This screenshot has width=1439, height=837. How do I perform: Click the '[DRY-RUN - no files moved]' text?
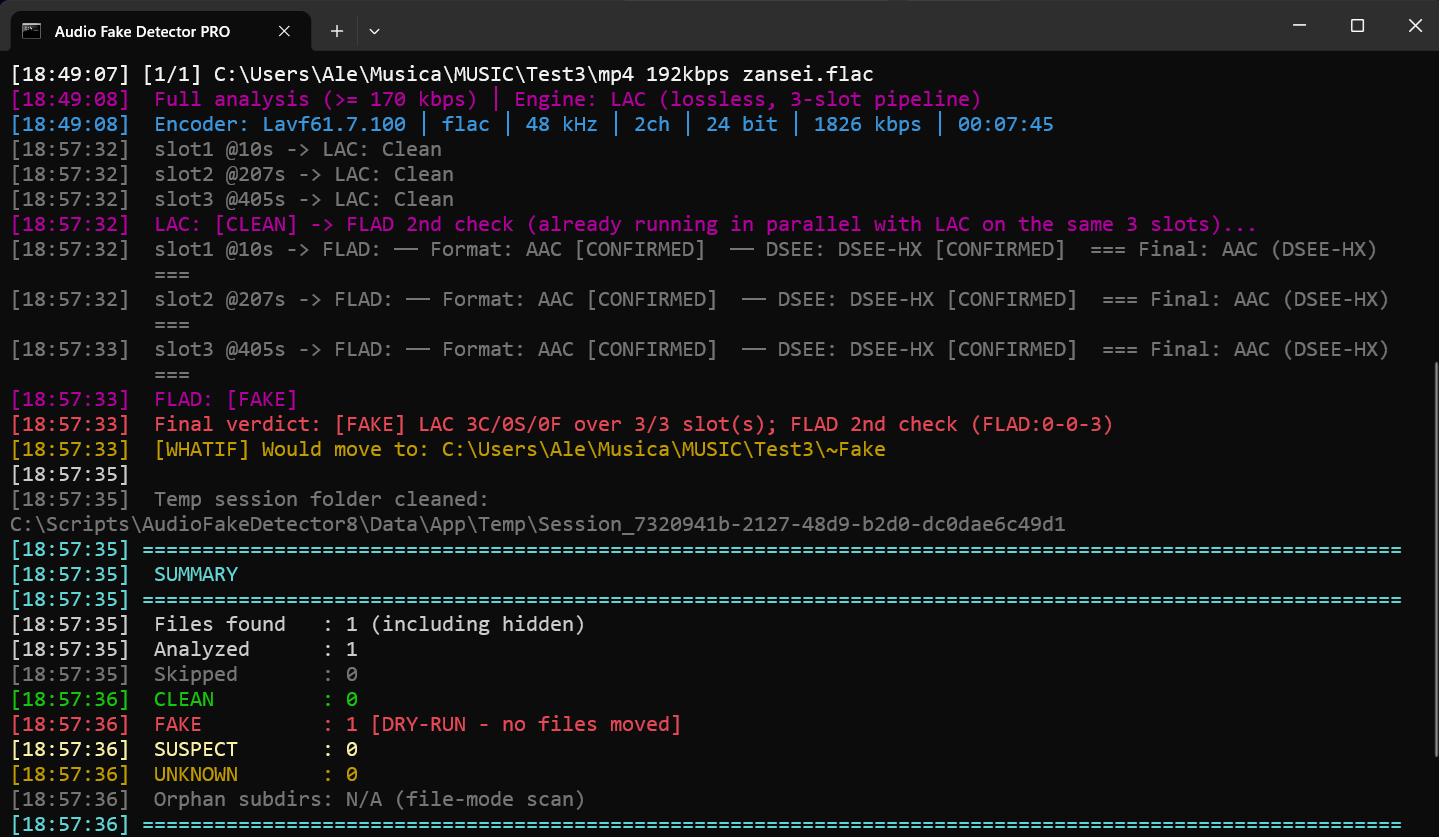(x=526, y=724)
